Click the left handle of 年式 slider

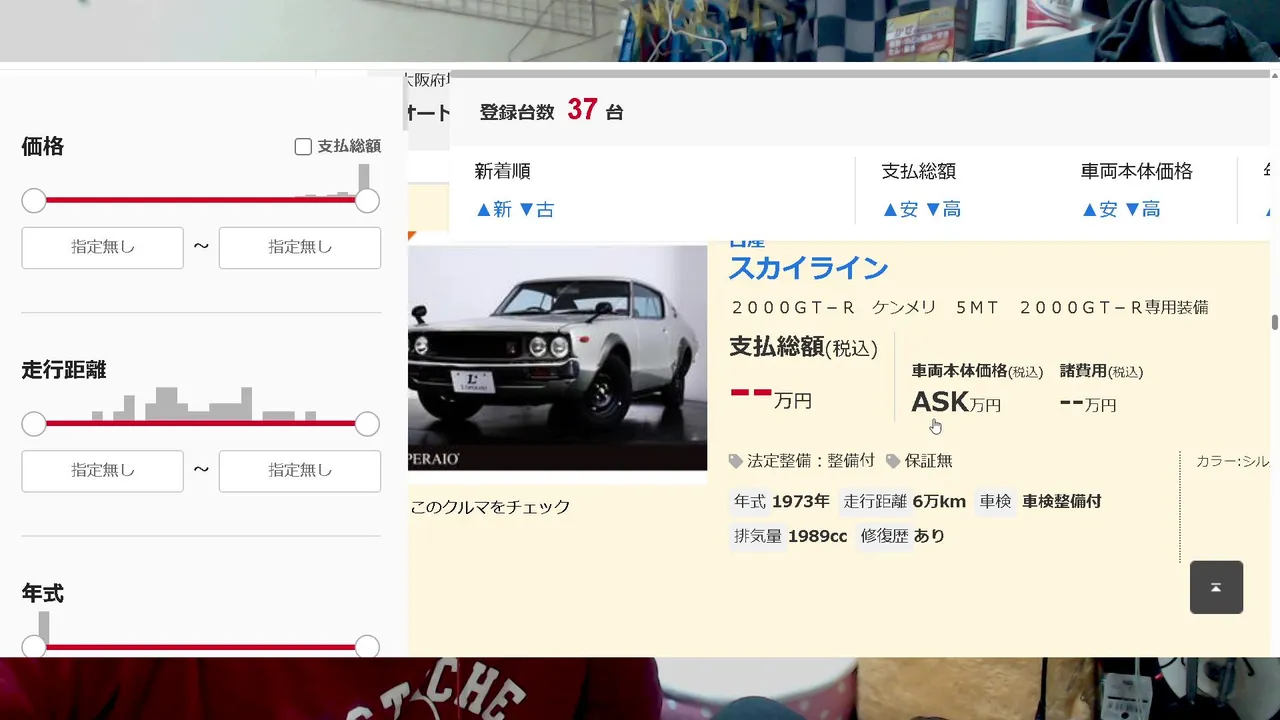[x=34, y=647]
